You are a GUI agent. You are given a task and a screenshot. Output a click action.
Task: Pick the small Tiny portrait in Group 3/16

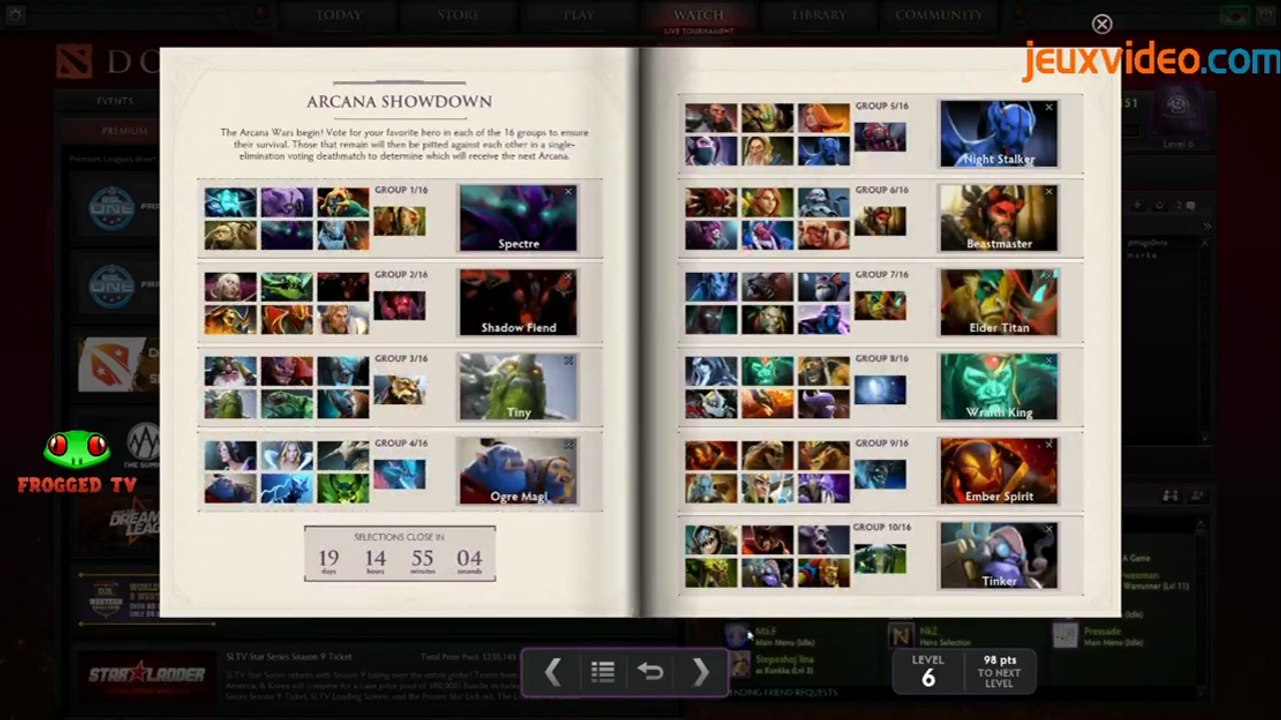[x=231, y=403]
